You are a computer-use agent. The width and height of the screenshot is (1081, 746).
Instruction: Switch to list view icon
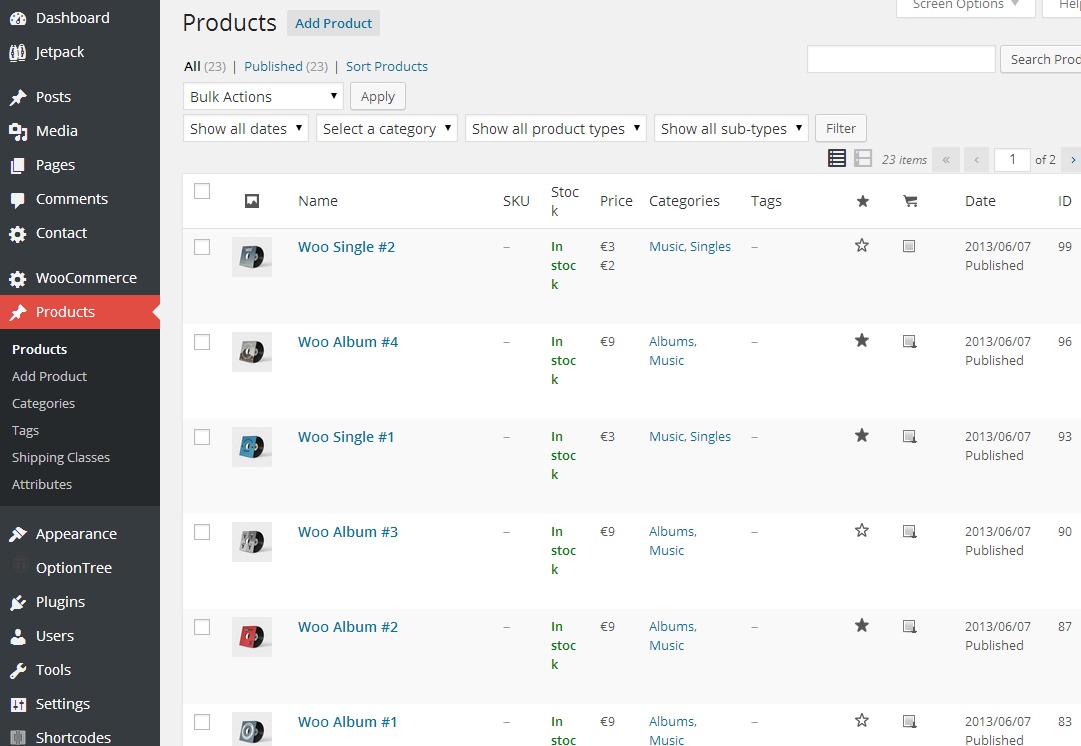[x=837, y=158]
